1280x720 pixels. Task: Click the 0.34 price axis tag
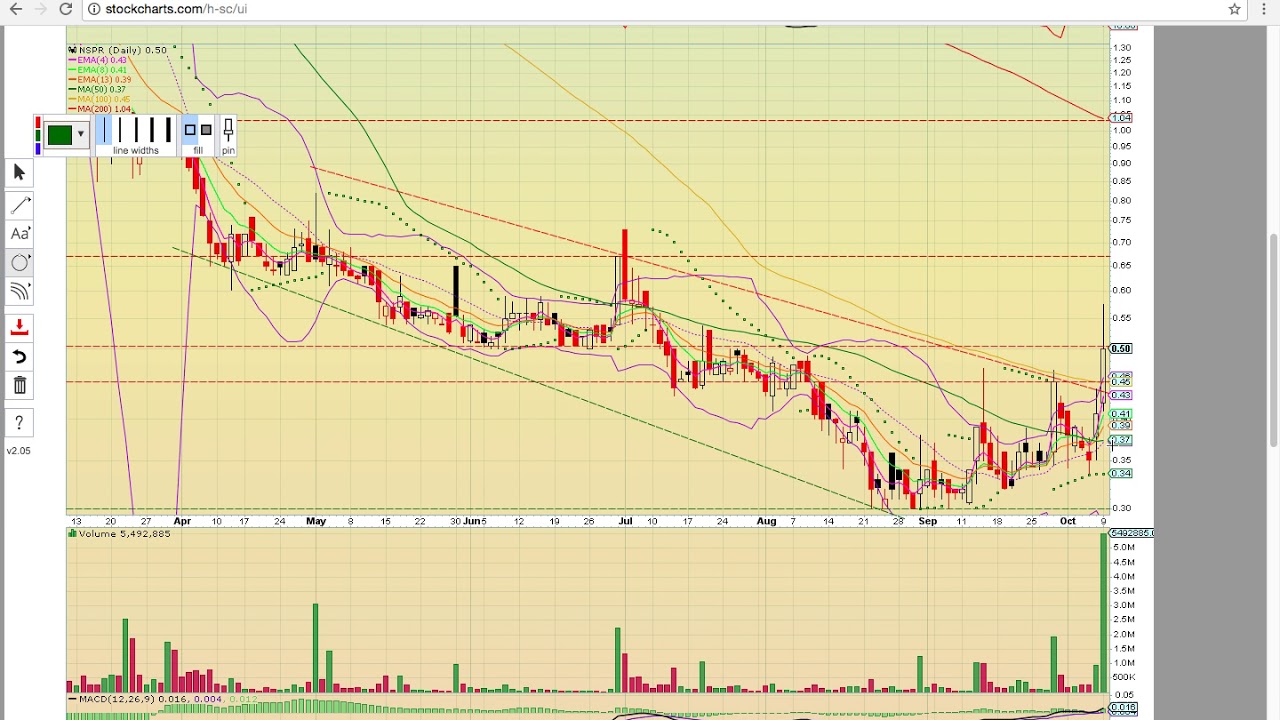(x=1121, y=474)
